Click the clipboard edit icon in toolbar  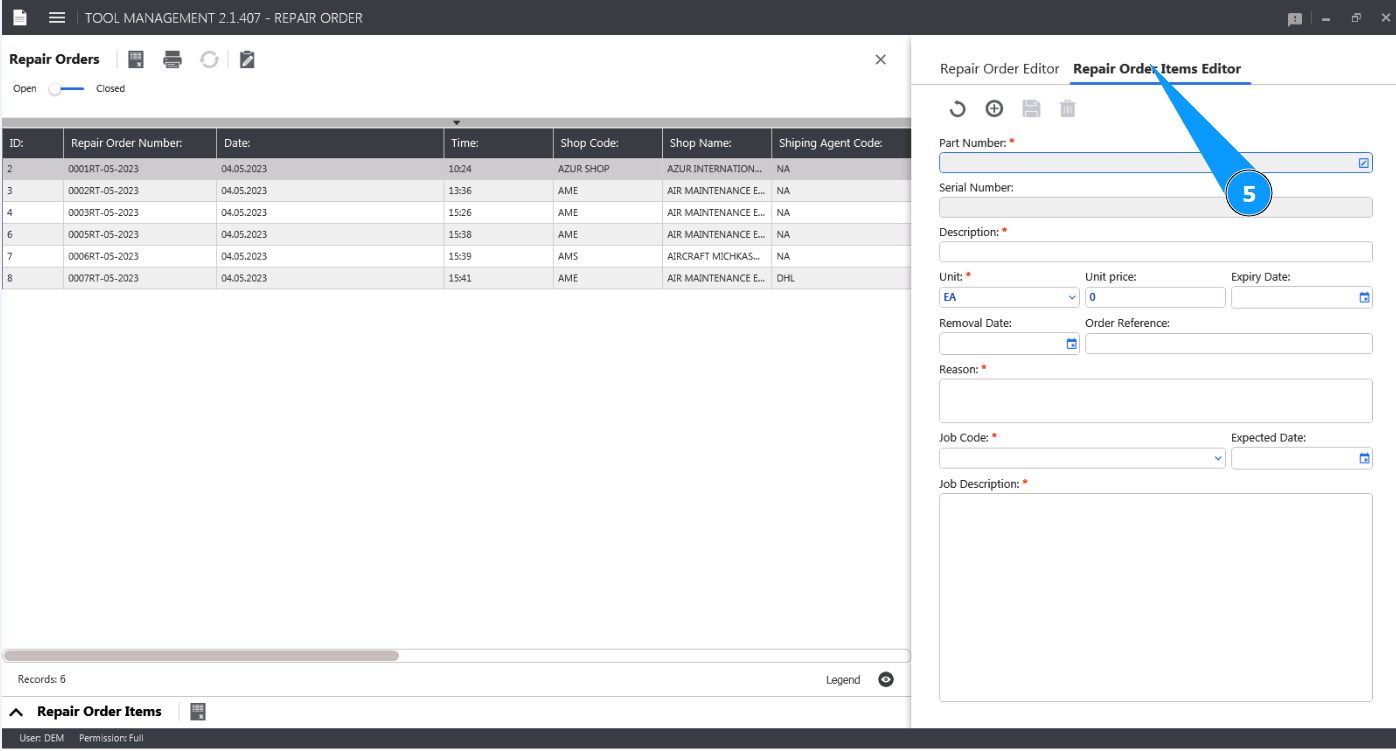(x=247, y=60)
